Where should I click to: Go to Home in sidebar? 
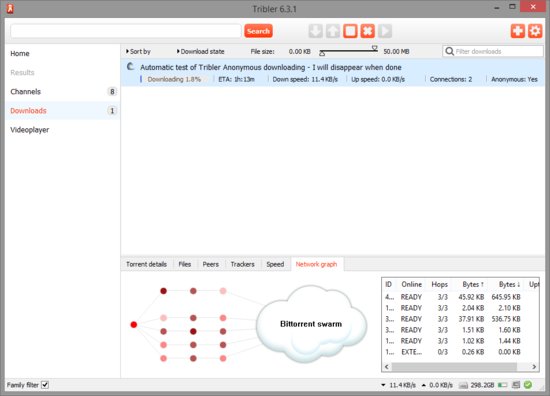(63, 53)
